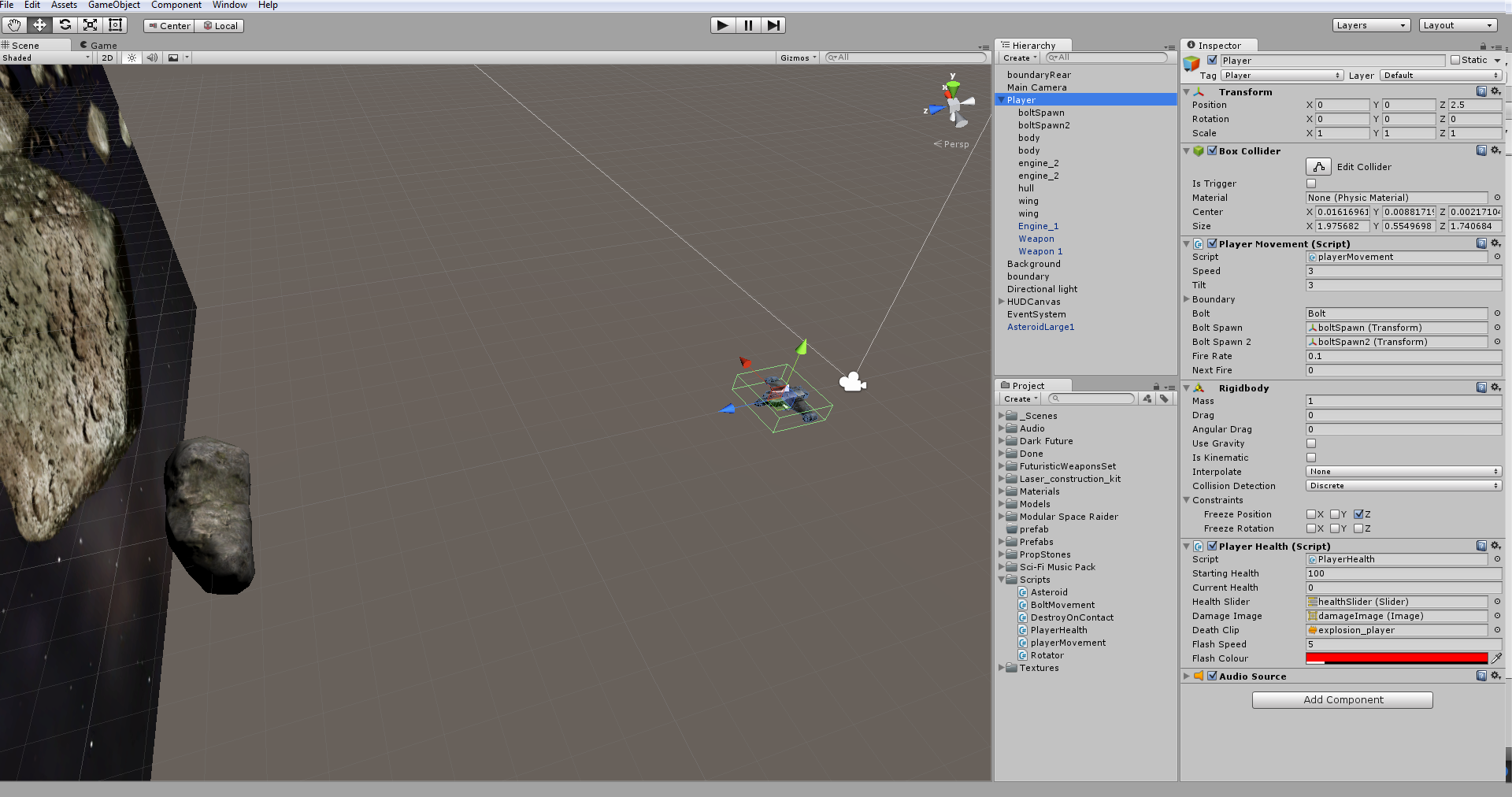Toggle Local rotation button
The width and height of the screenshot is (1512, 797).
[220, 25]
